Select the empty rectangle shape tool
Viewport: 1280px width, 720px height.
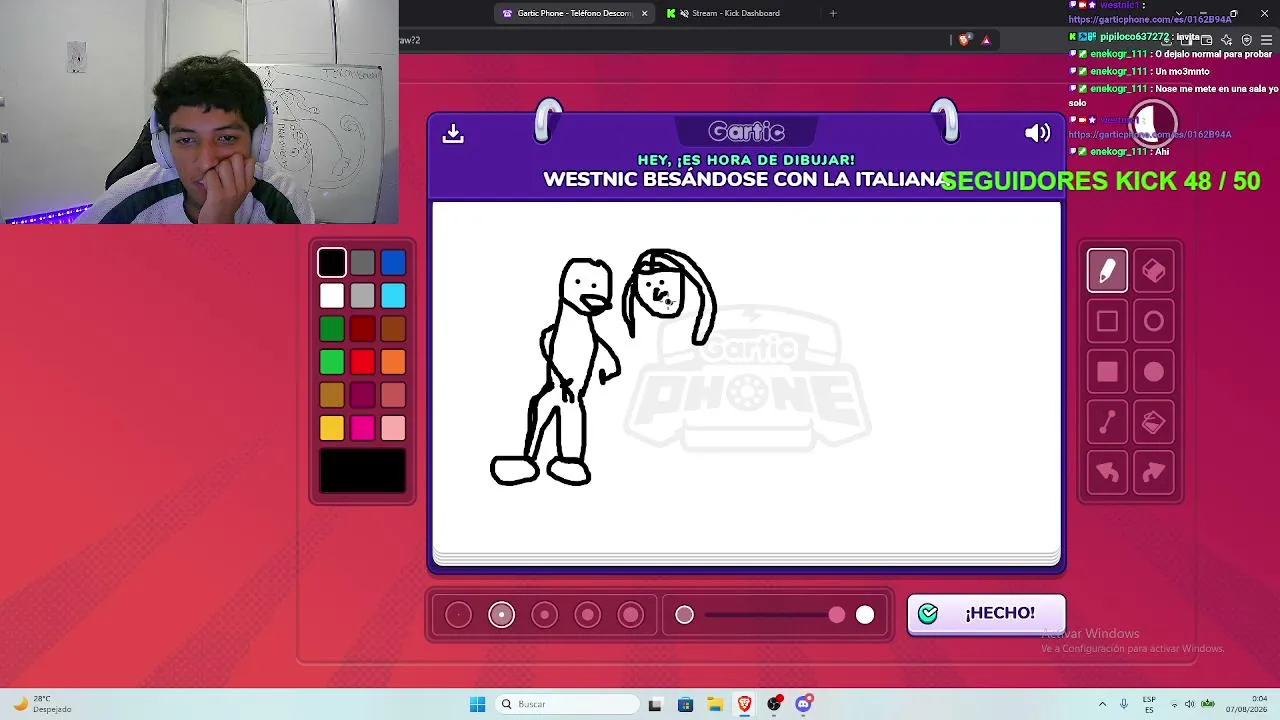tap(1107, 321)
